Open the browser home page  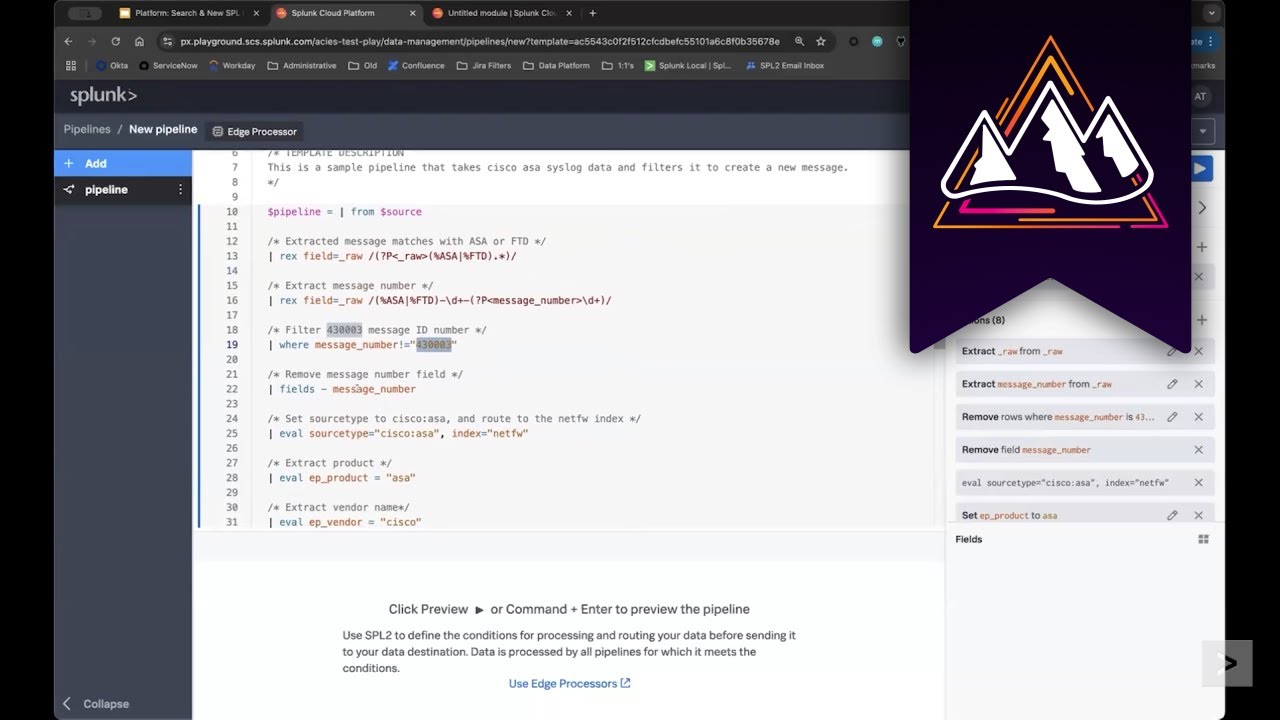click(140, 41)
